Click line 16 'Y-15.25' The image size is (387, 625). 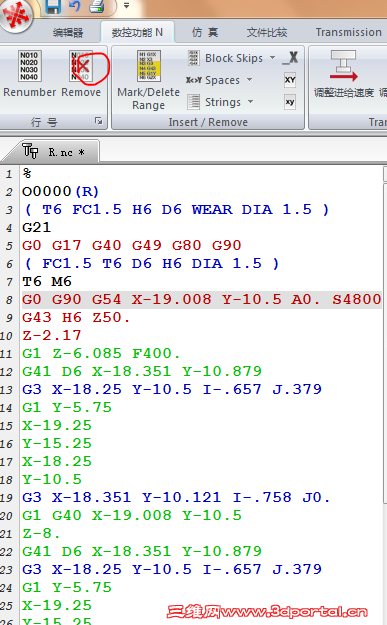coord(57,443)
